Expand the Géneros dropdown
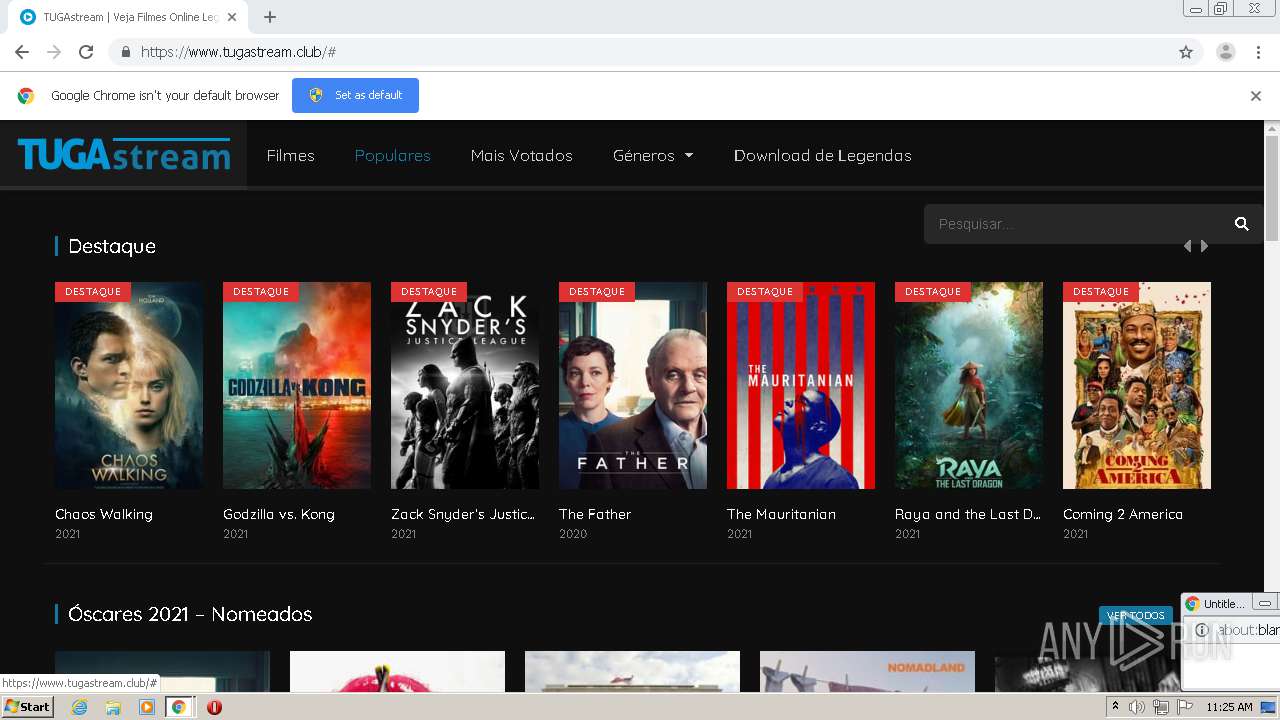This screenshot has height=720, width=1280. [x=653, y=156]
